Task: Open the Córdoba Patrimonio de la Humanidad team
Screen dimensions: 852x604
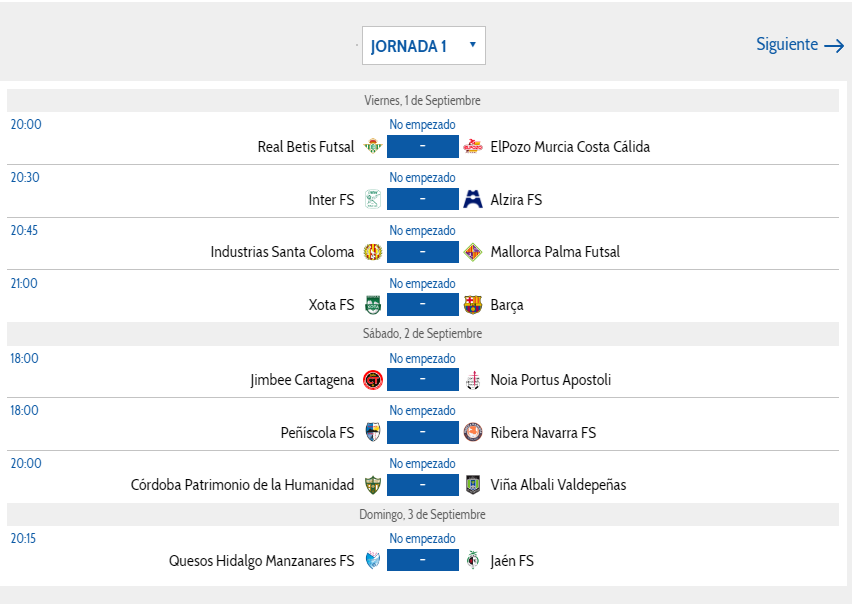Action: coord(242,485)
